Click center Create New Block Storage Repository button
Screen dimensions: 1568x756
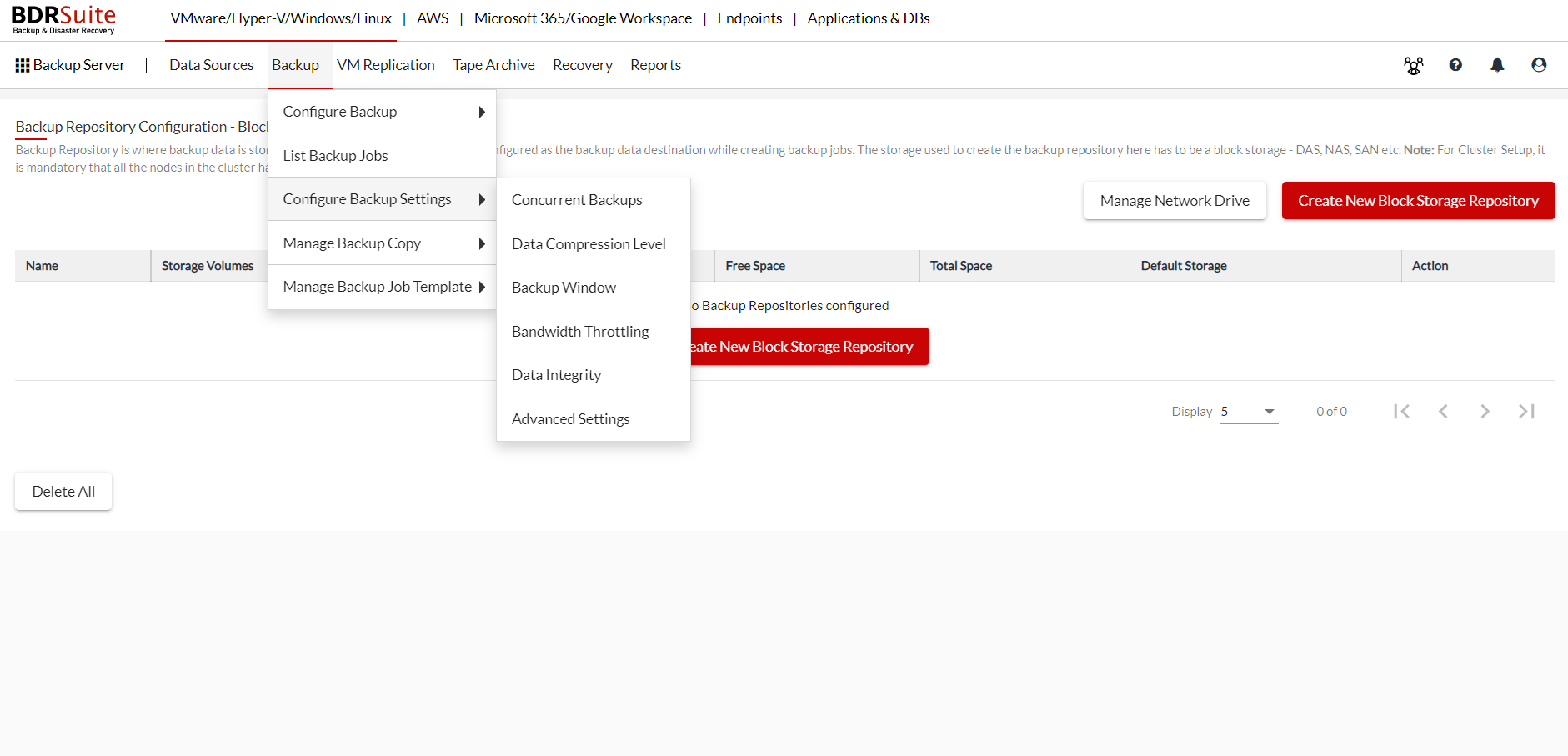(x=809, y=347)
